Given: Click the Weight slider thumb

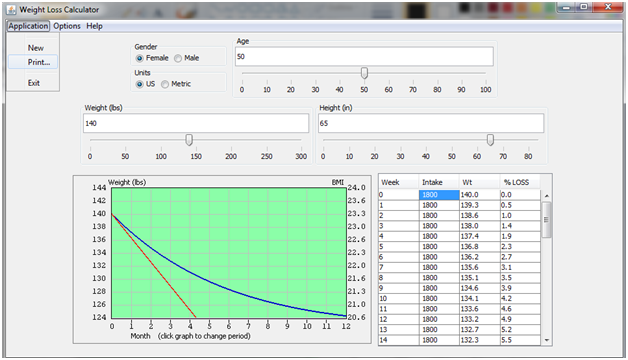Looking at the screenshot, I should 189,140.
